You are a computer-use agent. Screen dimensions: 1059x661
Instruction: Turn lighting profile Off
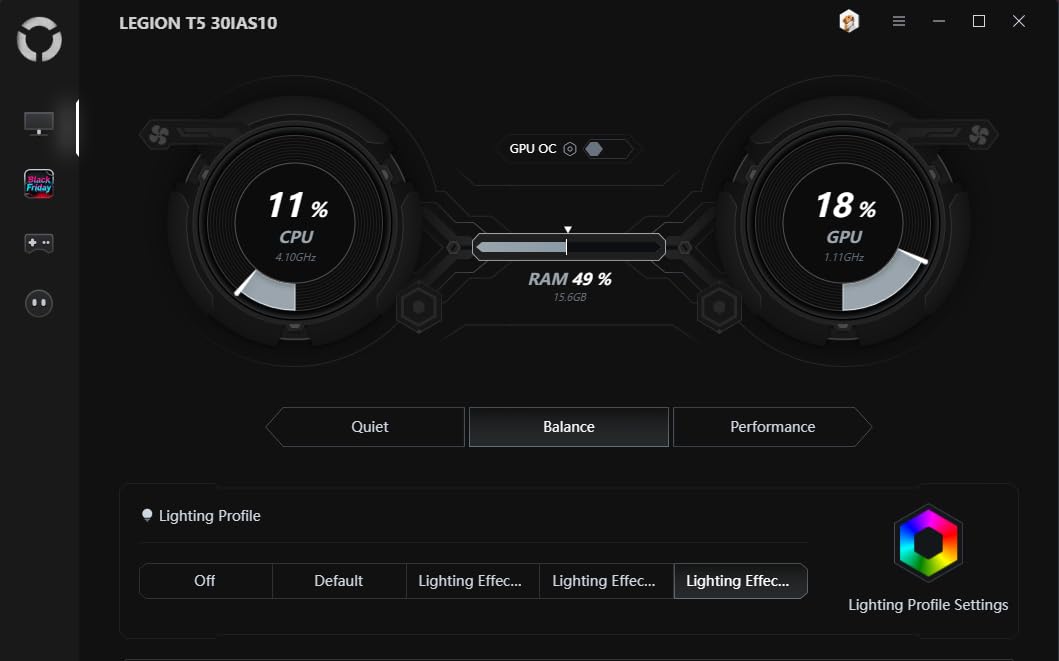click(205, 581)
